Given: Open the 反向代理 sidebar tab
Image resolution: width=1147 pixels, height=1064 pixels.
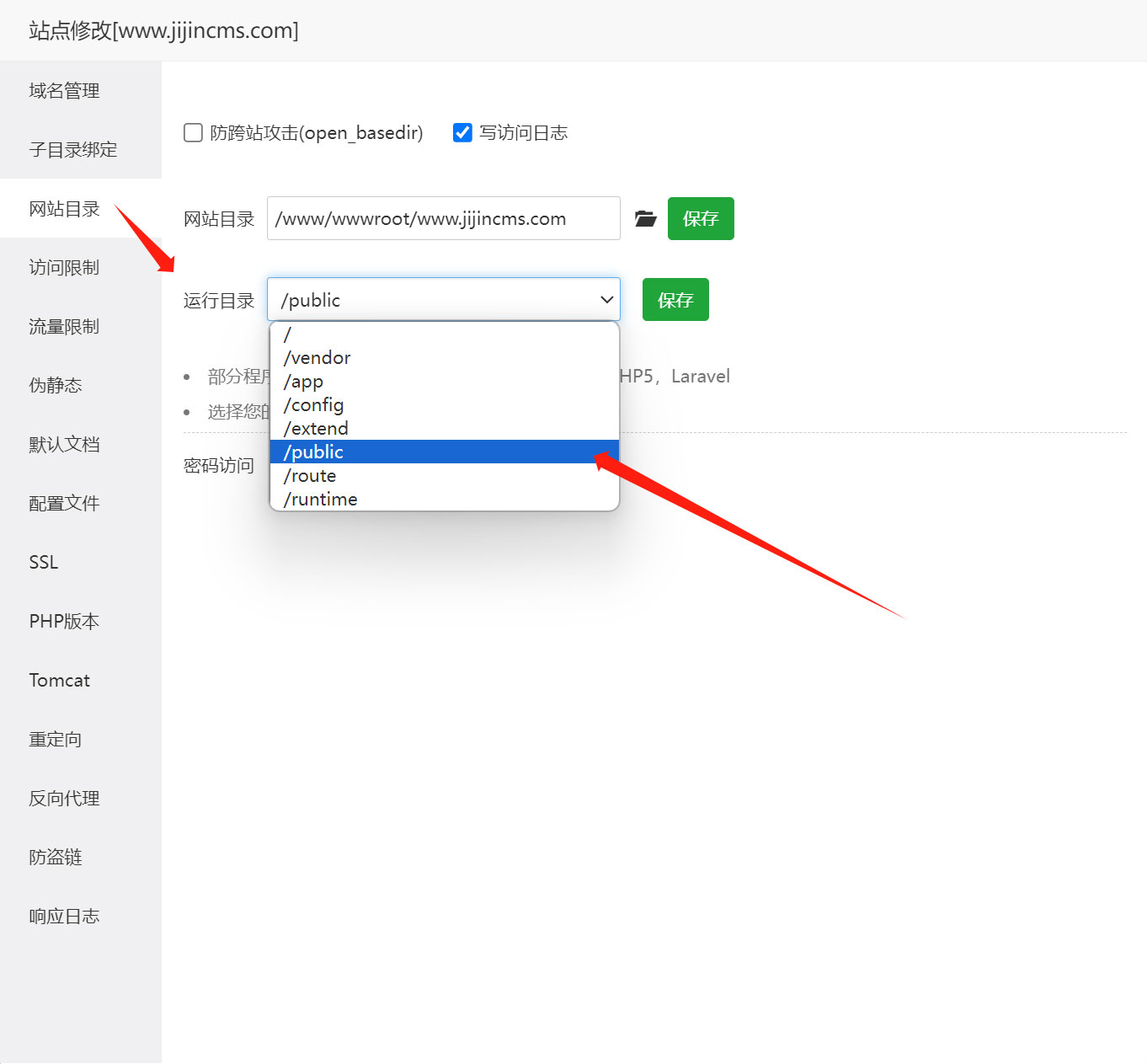Looking at the screenshot, I should click(x=81, y=798).
